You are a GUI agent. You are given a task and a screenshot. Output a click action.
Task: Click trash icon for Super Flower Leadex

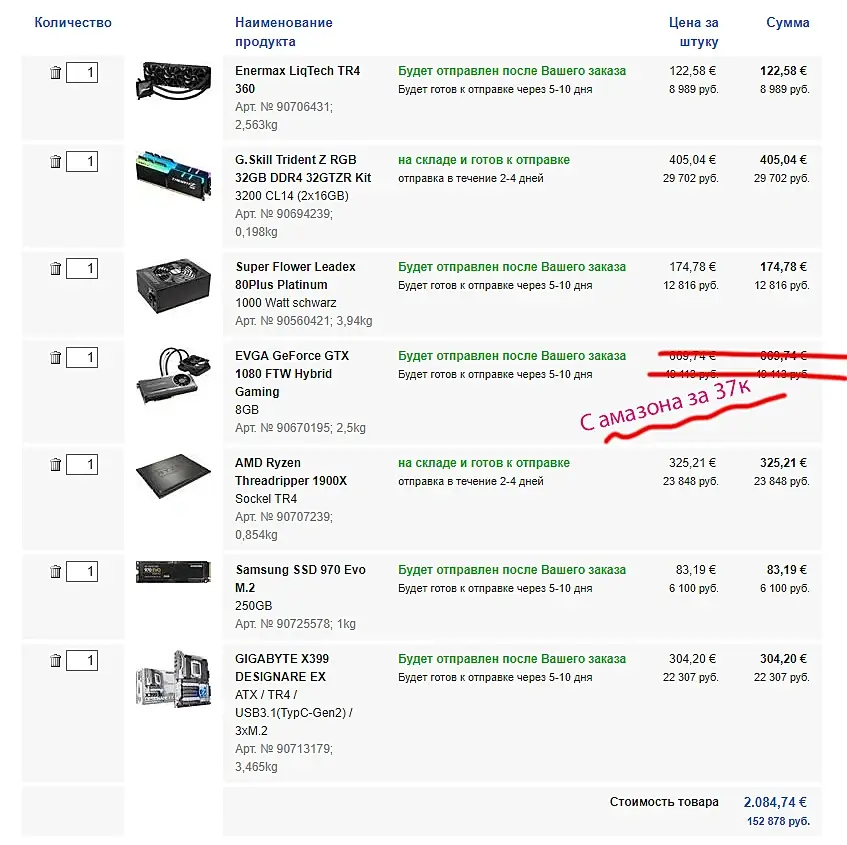56,269
